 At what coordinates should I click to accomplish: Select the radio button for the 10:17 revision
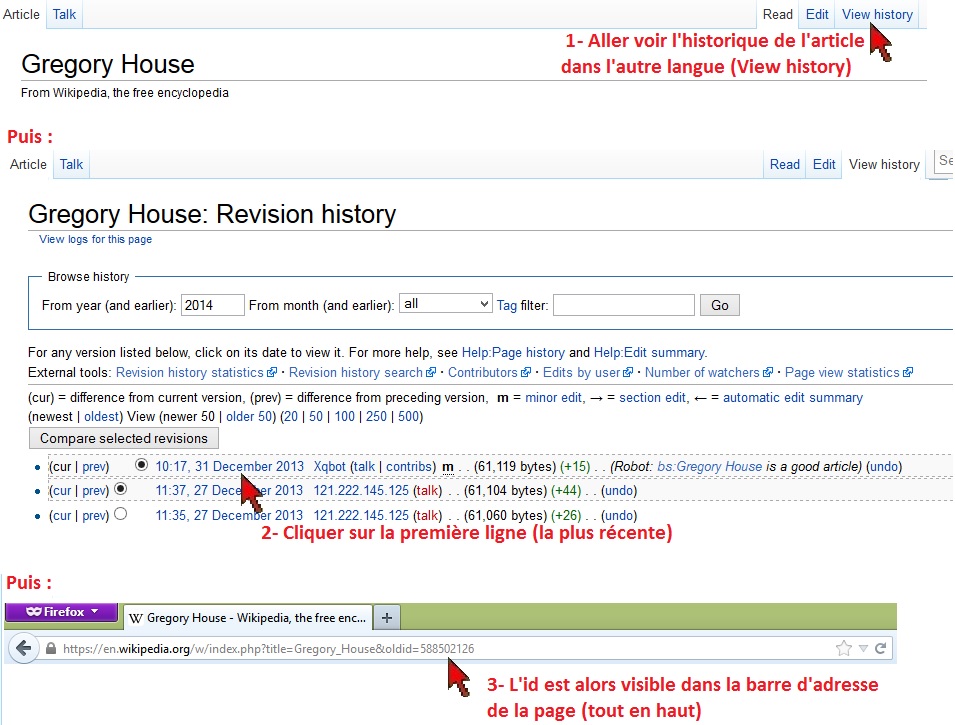(141, 465)
